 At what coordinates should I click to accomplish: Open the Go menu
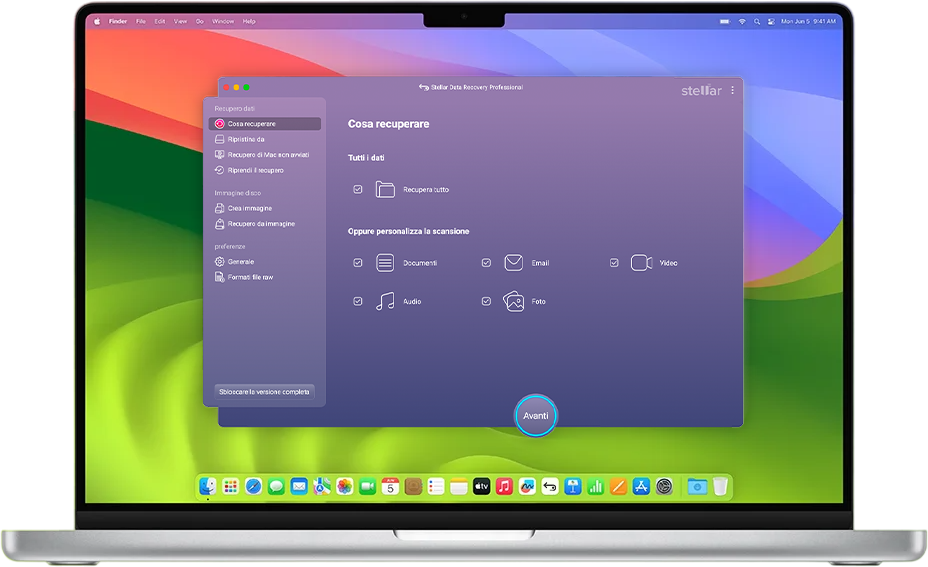point(199,21)
